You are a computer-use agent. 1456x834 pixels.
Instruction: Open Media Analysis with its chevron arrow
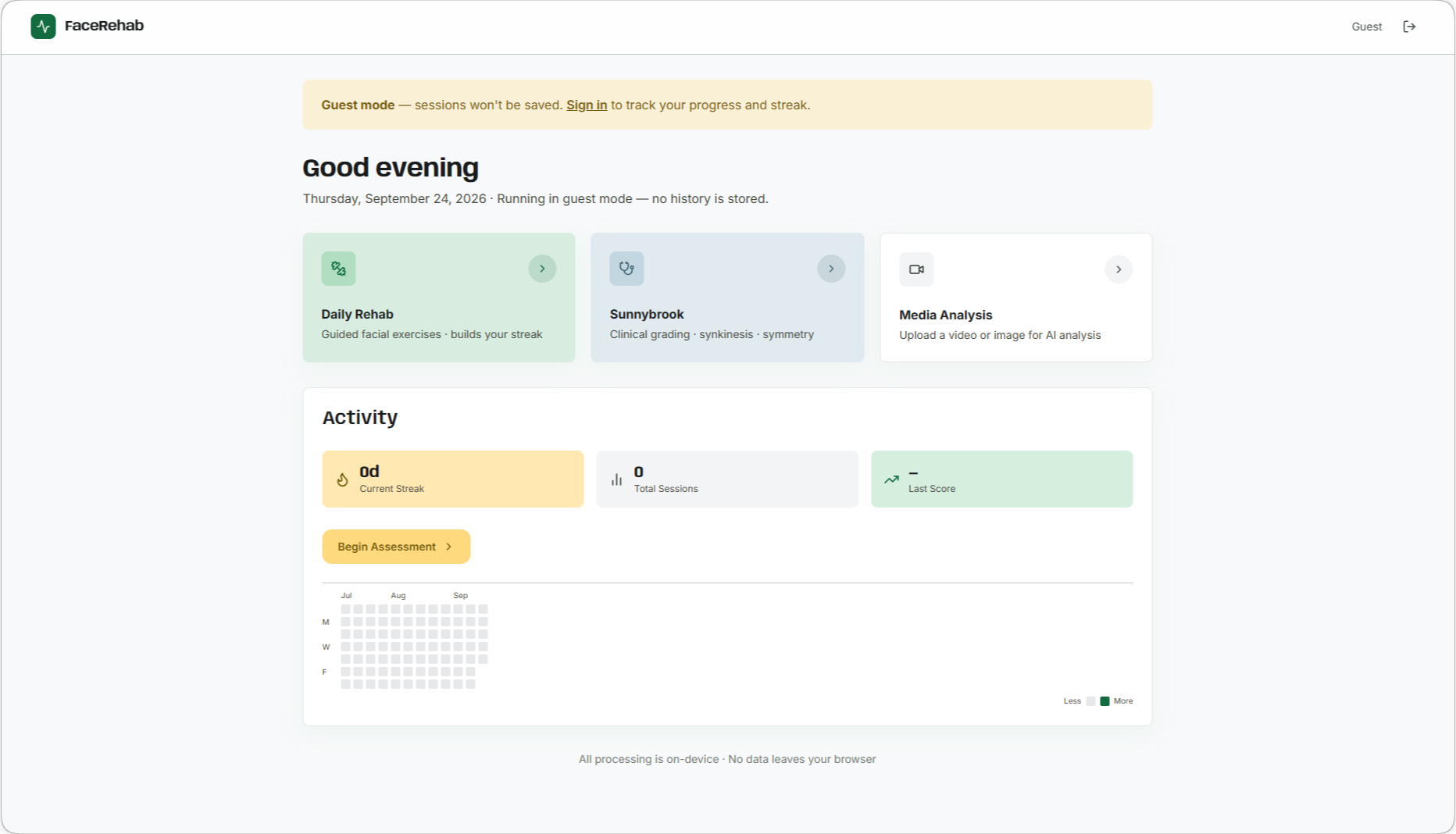(1119, 269)
